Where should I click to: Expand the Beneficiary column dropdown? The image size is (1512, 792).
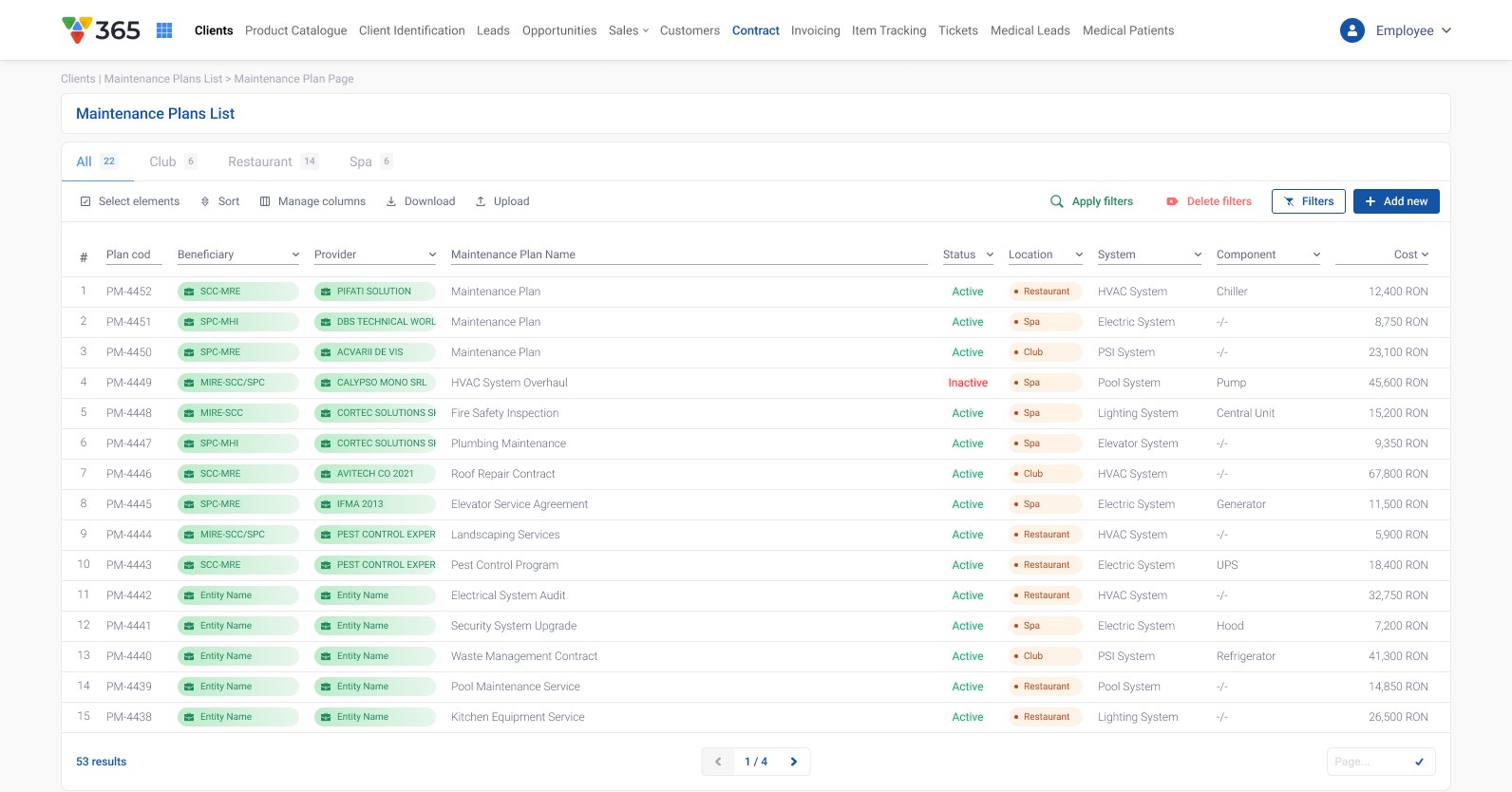[x=295, y=255]
